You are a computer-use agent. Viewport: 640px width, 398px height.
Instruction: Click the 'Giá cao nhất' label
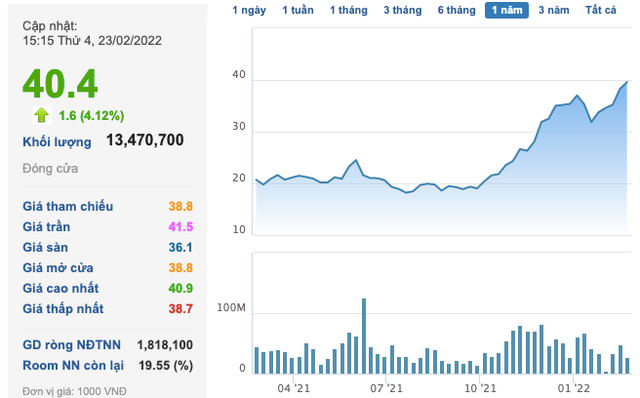click(60, 288)
